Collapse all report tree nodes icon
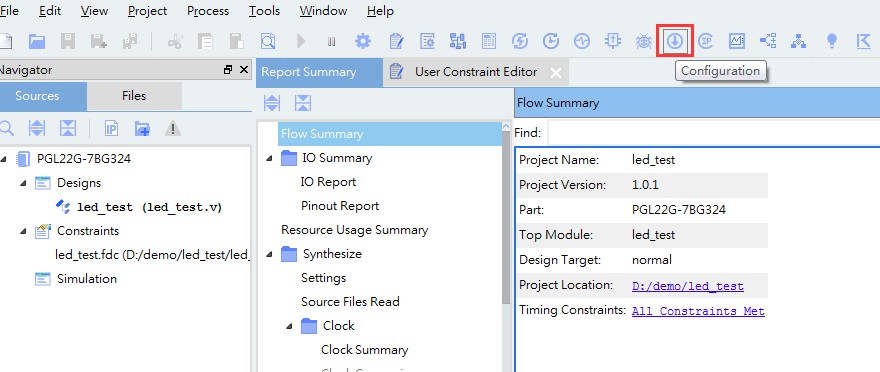This screenshot has height=372, width=880. 302,103
